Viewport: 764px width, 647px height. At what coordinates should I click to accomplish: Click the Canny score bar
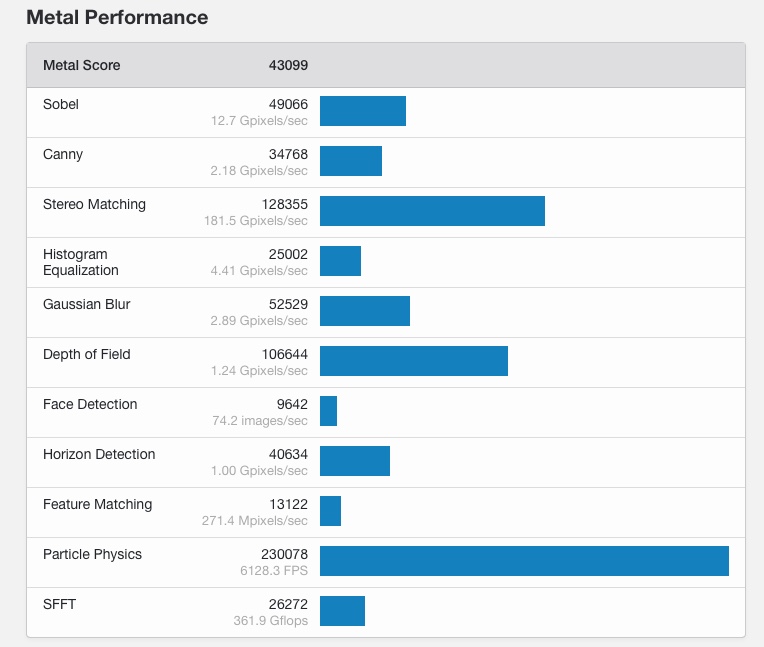click(x=351, y=161)
